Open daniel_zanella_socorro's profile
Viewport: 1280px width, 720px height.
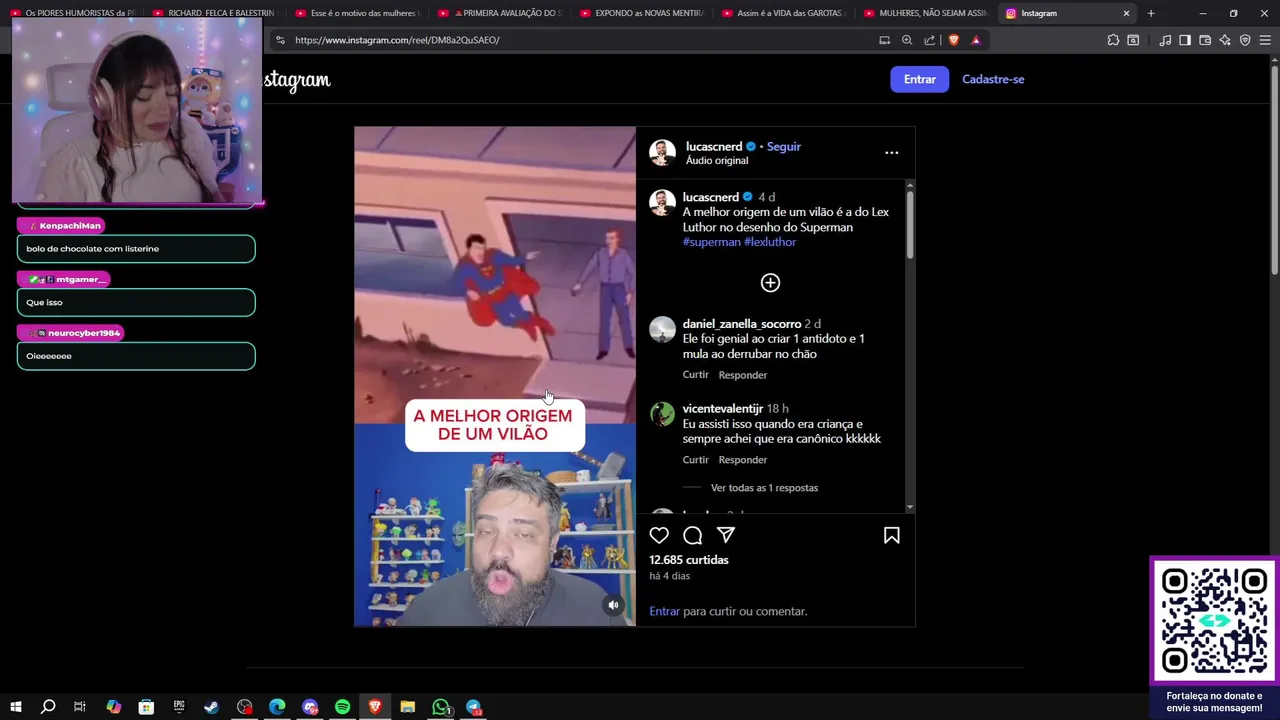point(742,324)
